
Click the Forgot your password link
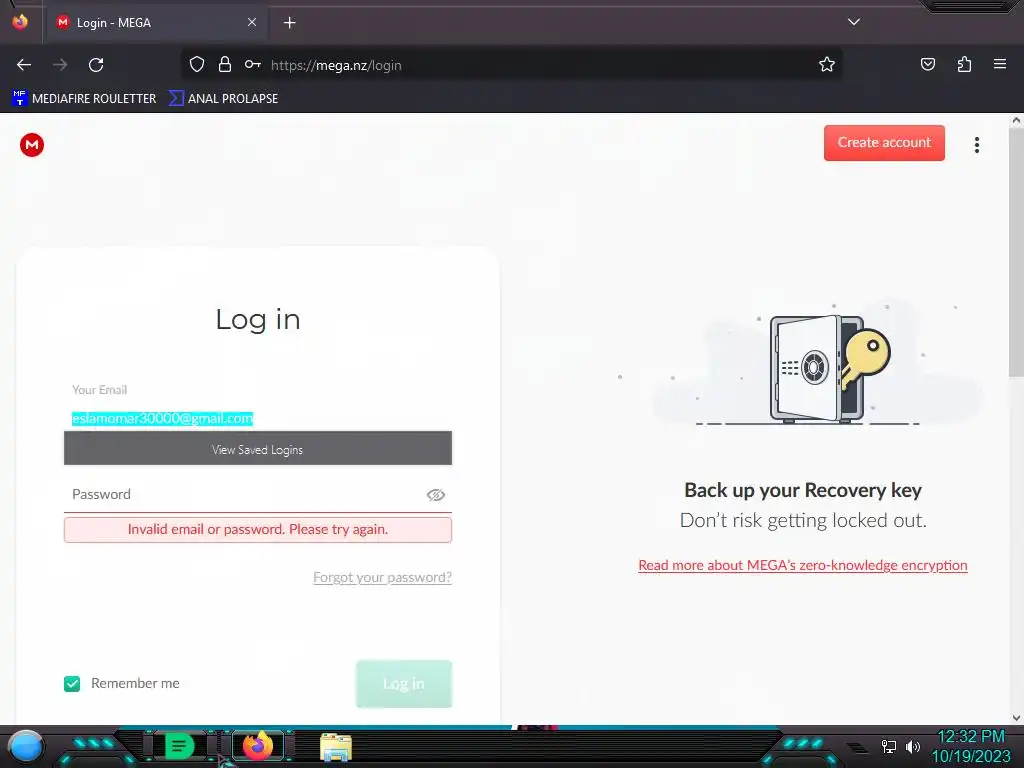coord(382,577)
